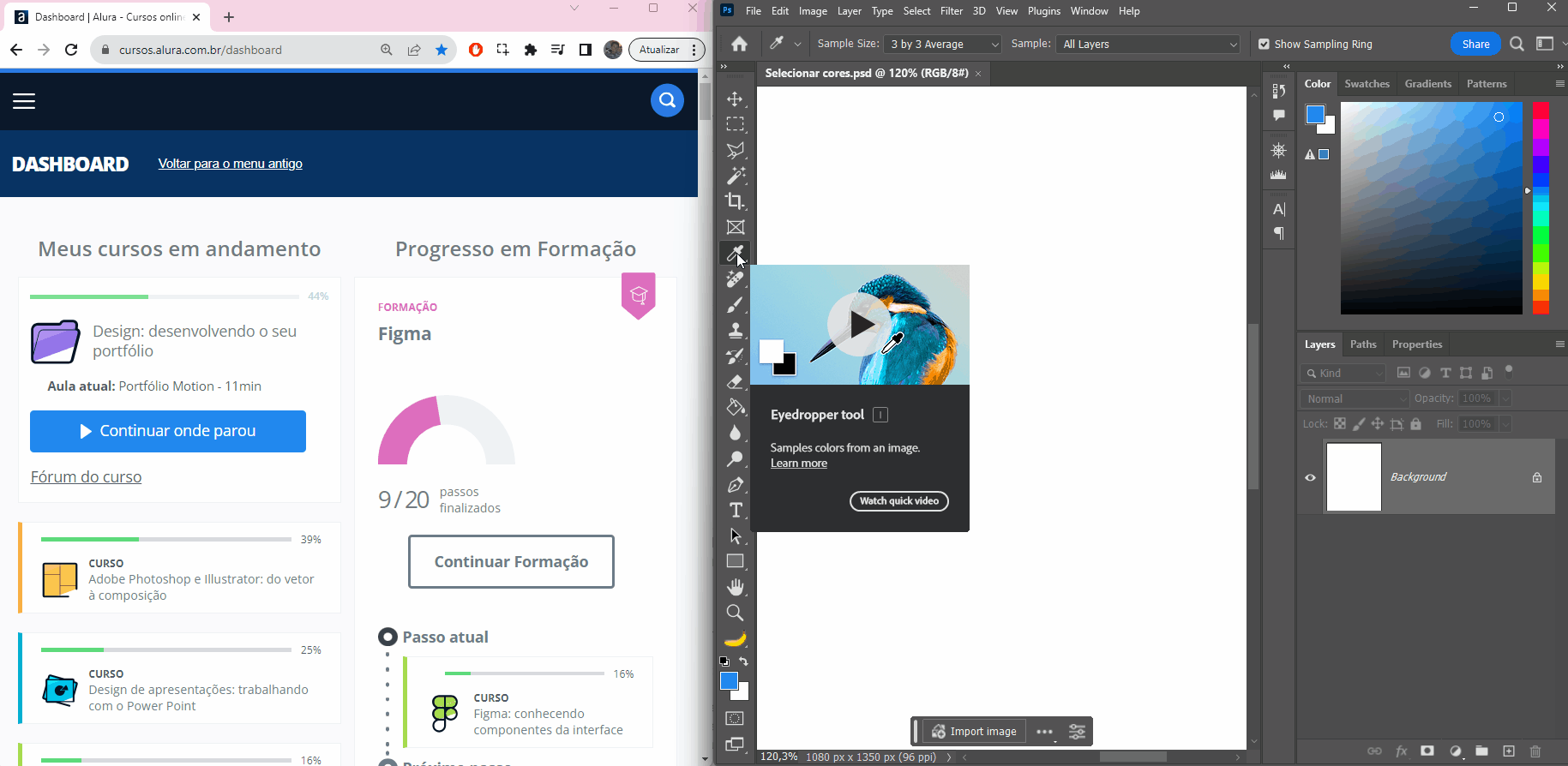Image resolution: width=1568 pixels, height=766 pixels.
Task: Click the foreground color swatch in toolbar
Action: click(729, 680)
